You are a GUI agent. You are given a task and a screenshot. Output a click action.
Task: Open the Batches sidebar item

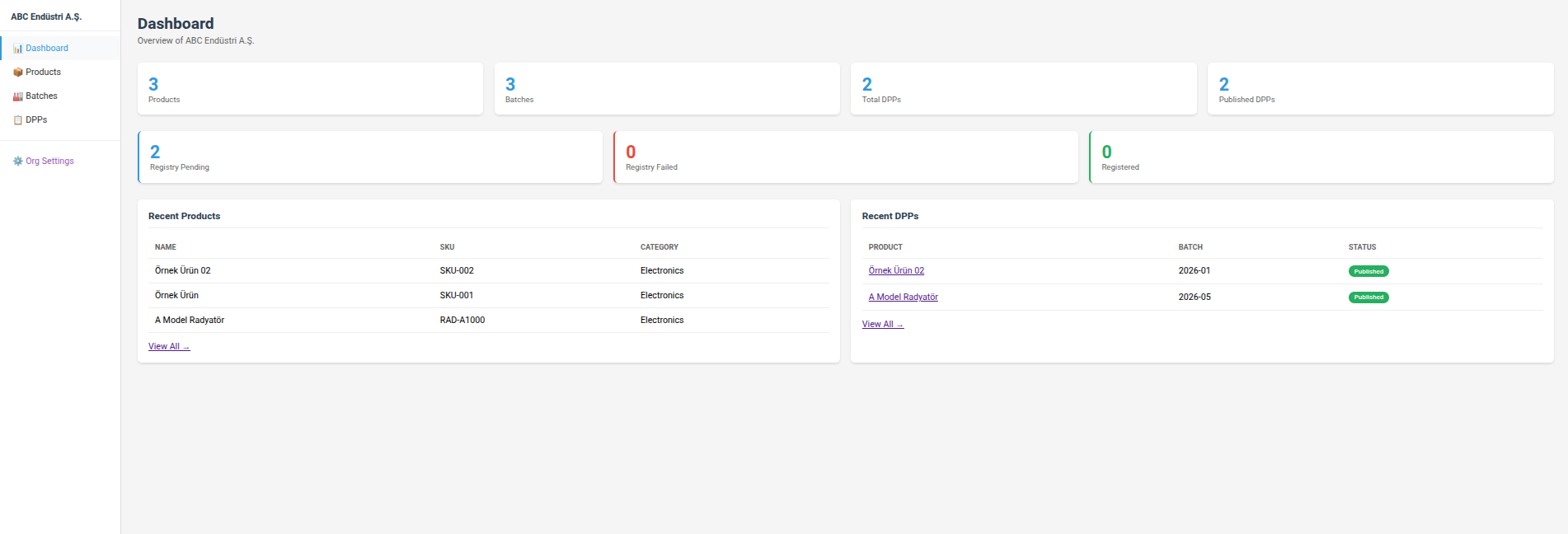pos(60,96)
